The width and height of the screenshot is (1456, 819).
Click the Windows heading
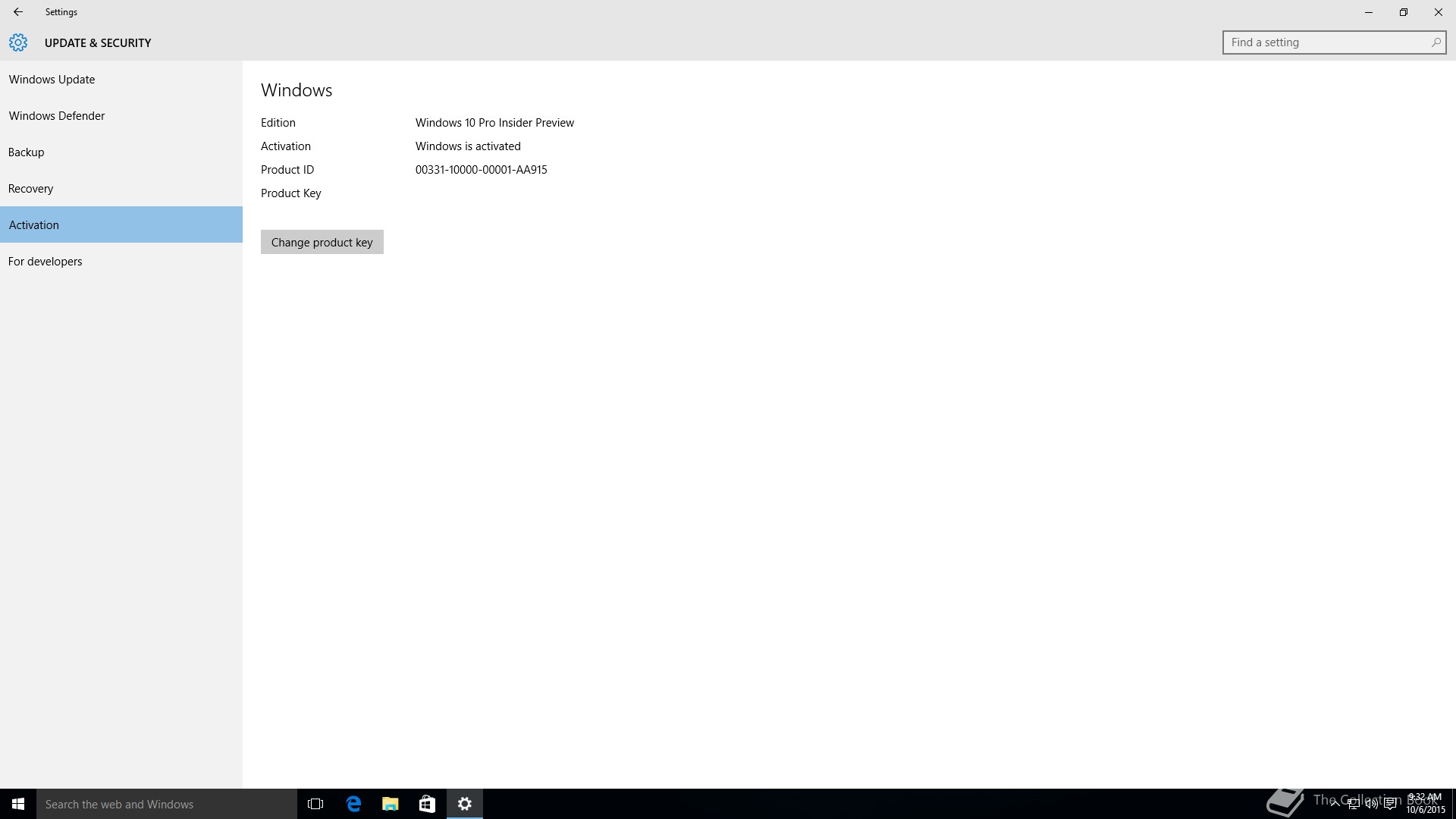pos(297,90)
